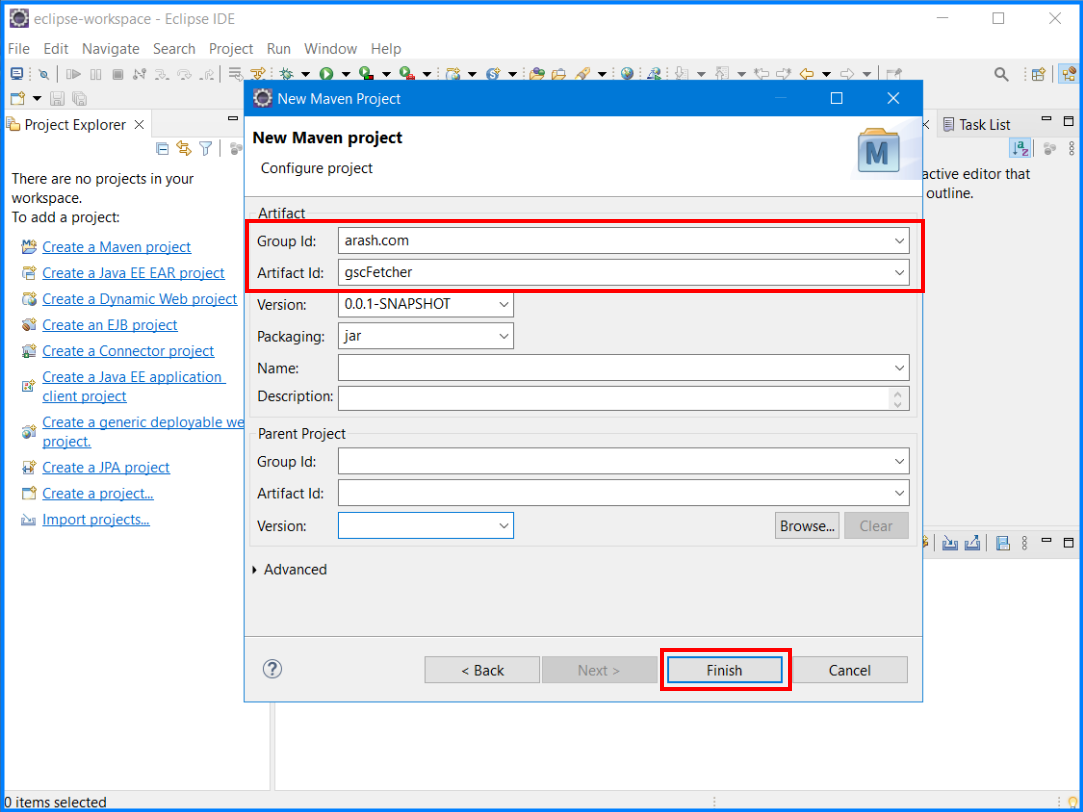Click the Finish button
This screenshot has width=1083, height=812.
tap(725, 669)
